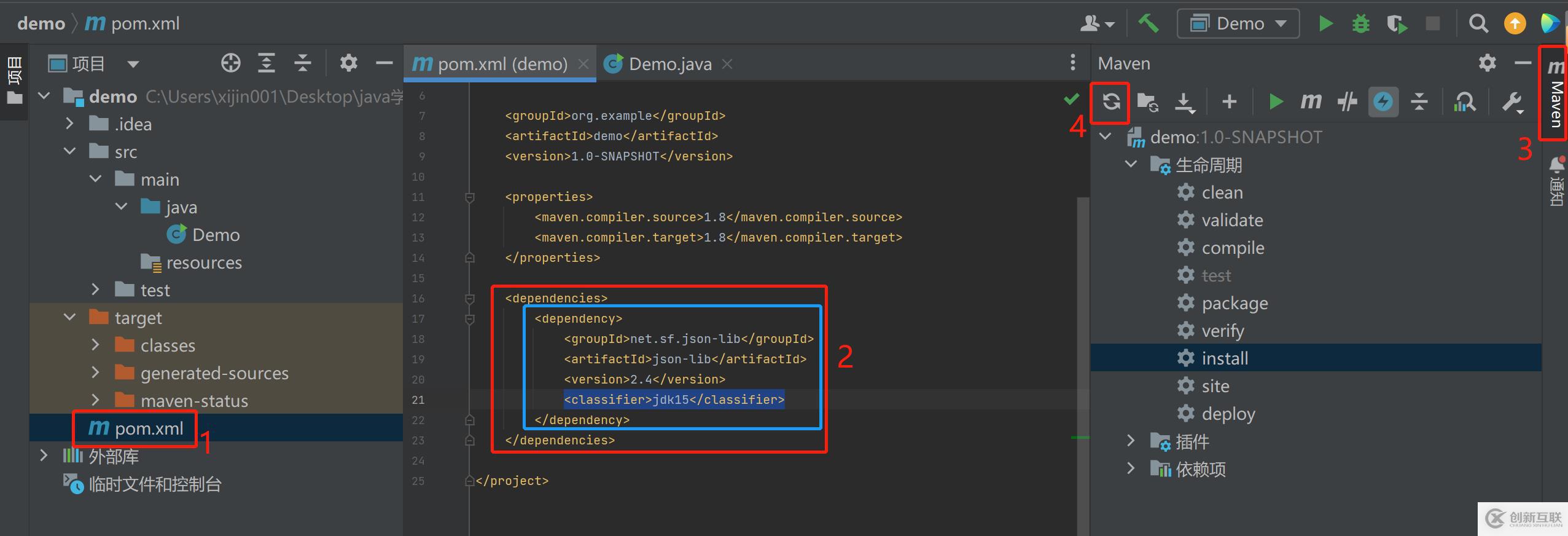Open editor tabs more options menu

tap(1072, 62)
